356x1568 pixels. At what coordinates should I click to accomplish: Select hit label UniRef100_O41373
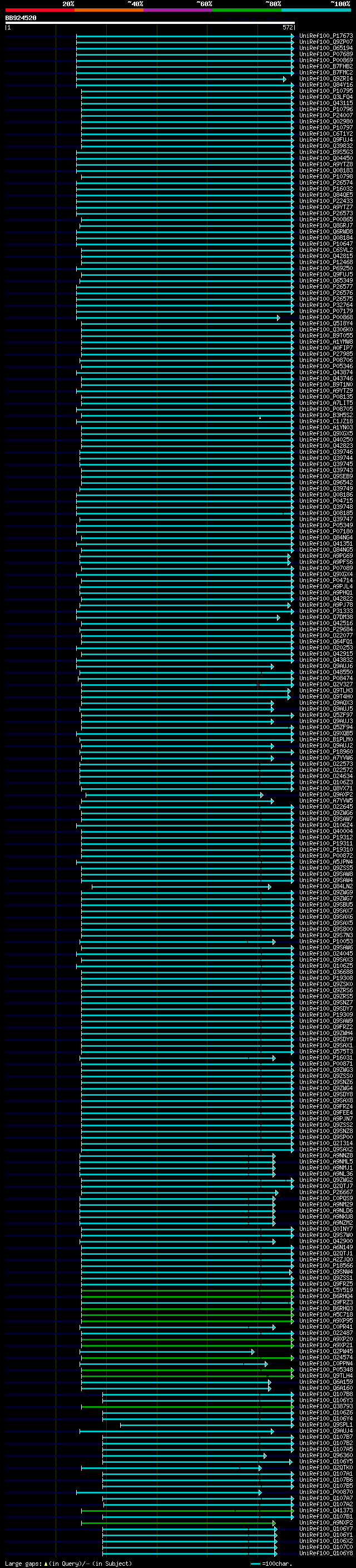[326, 1510]
